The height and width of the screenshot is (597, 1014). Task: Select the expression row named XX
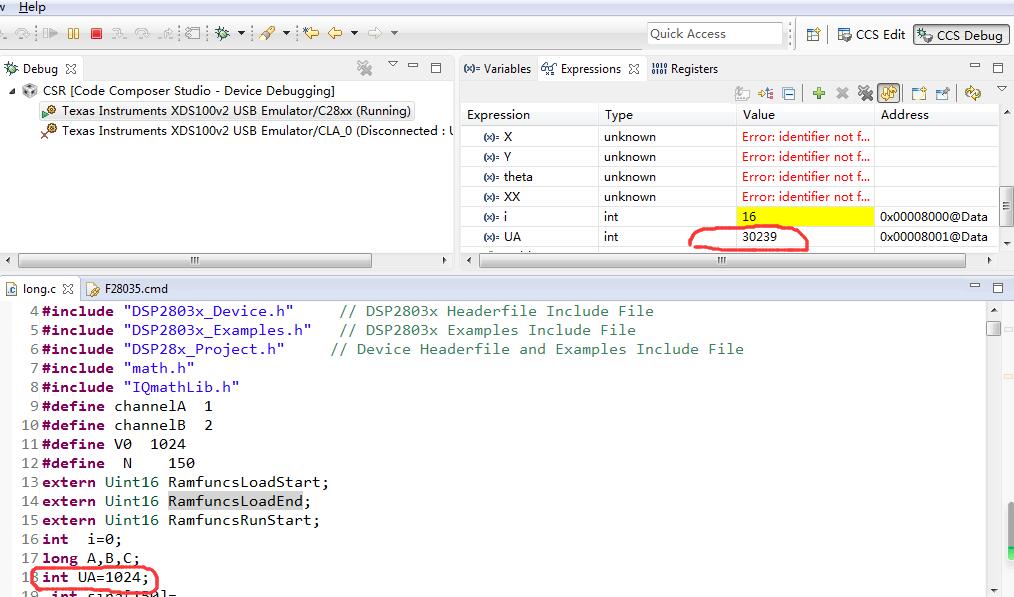(x=729, y=197)
